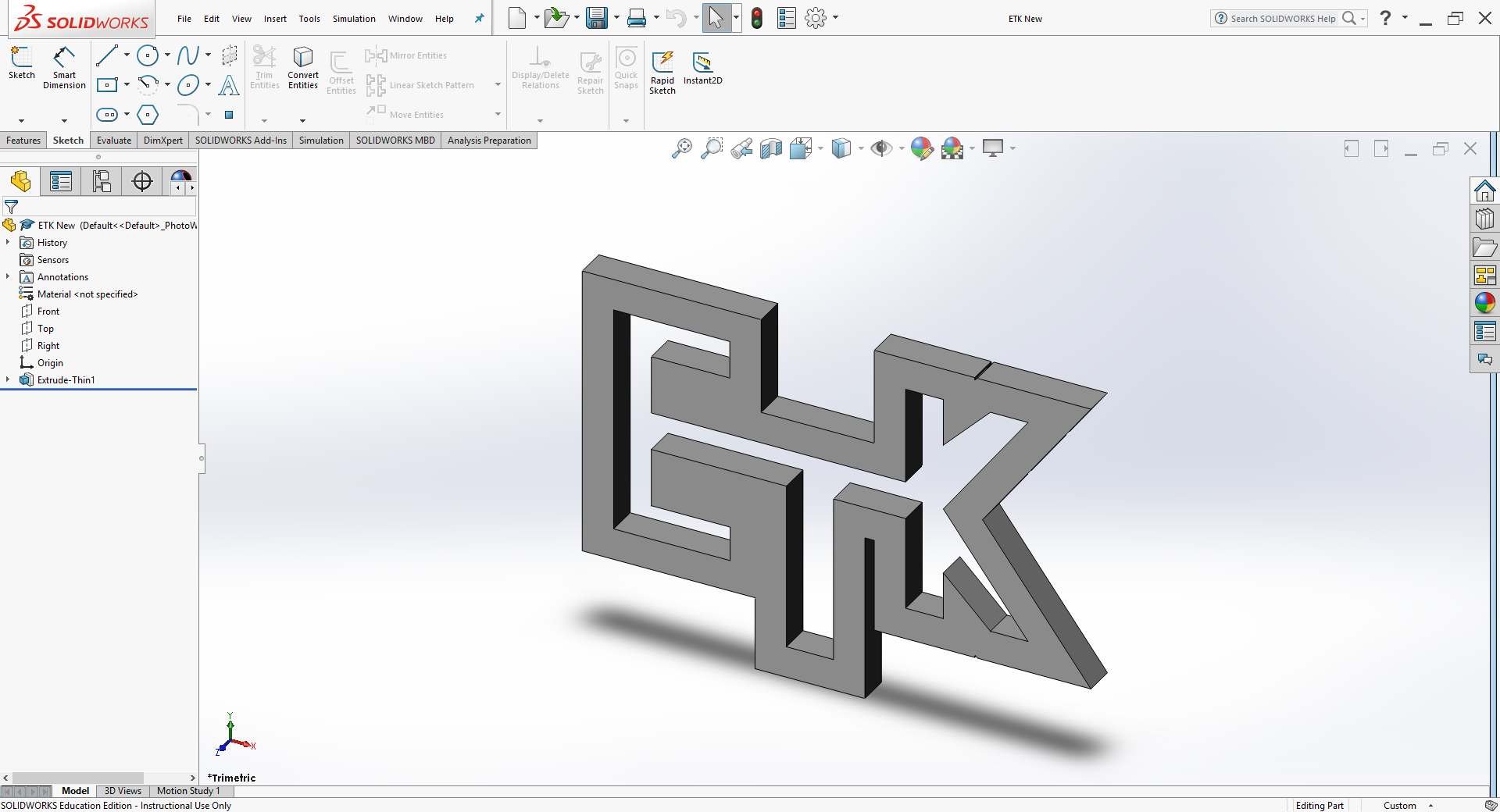This screenshot has height=812, width=1500.
Task: Activate the Sketch Text tool
Action: coord(229,85)
